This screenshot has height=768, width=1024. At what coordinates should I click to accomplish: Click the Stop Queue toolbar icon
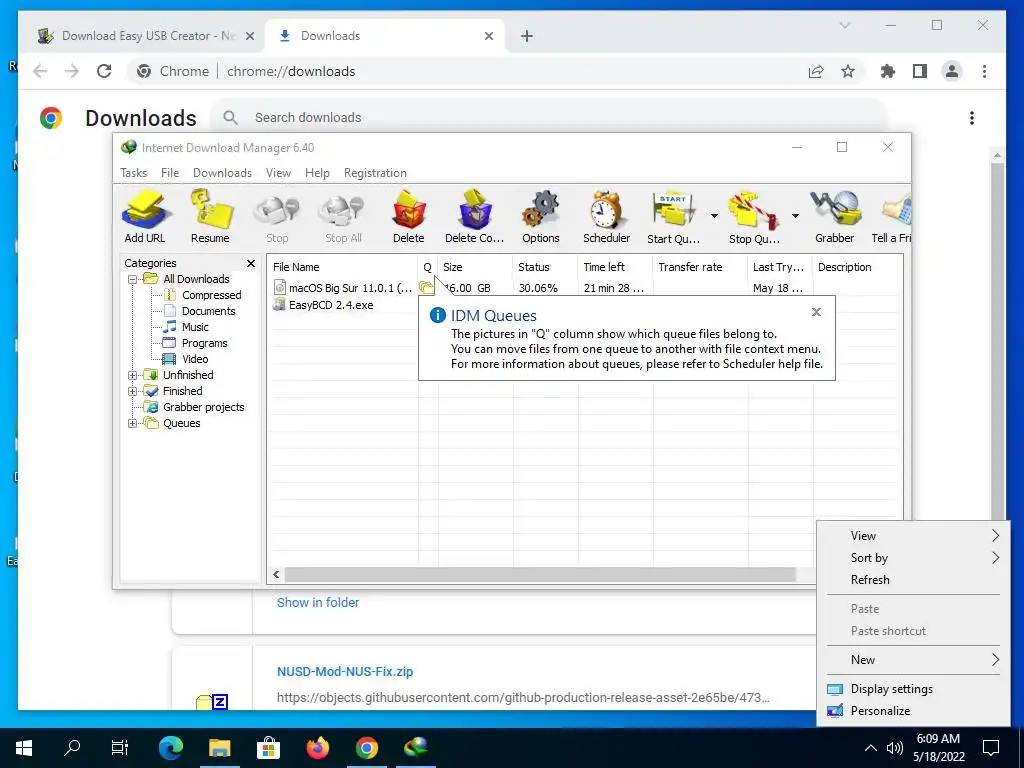pos(754,216)
